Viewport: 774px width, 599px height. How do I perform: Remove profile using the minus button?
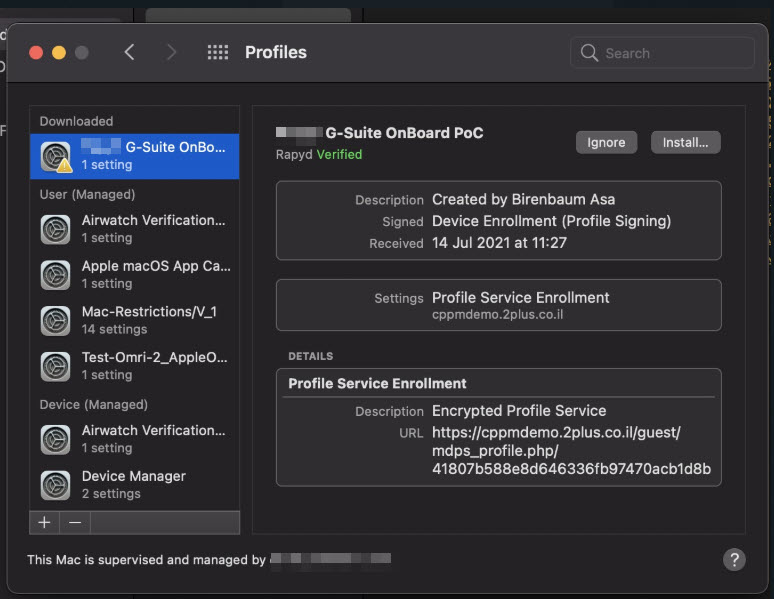[74, 522]
